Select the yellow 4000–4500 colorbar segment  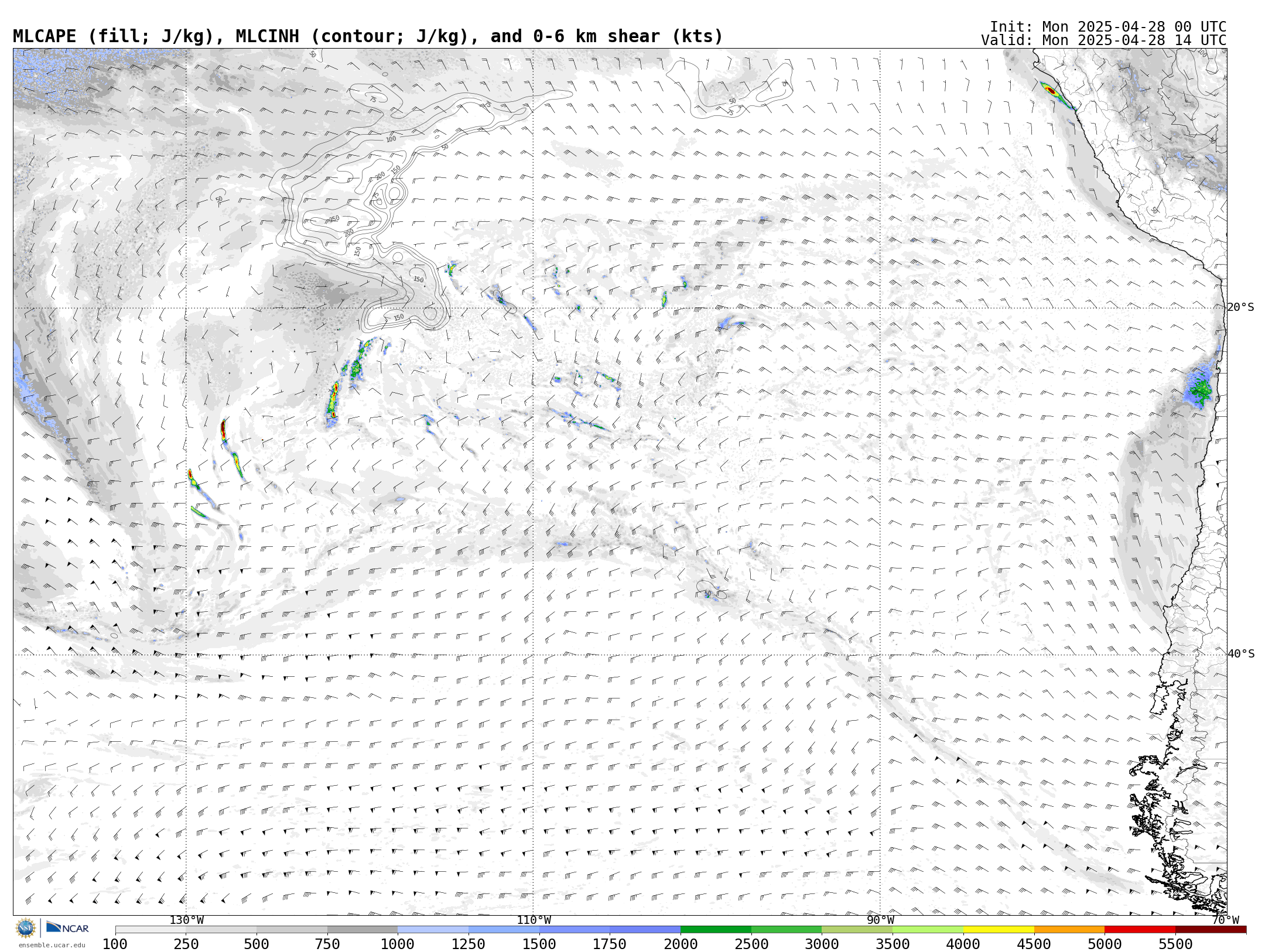999,930
